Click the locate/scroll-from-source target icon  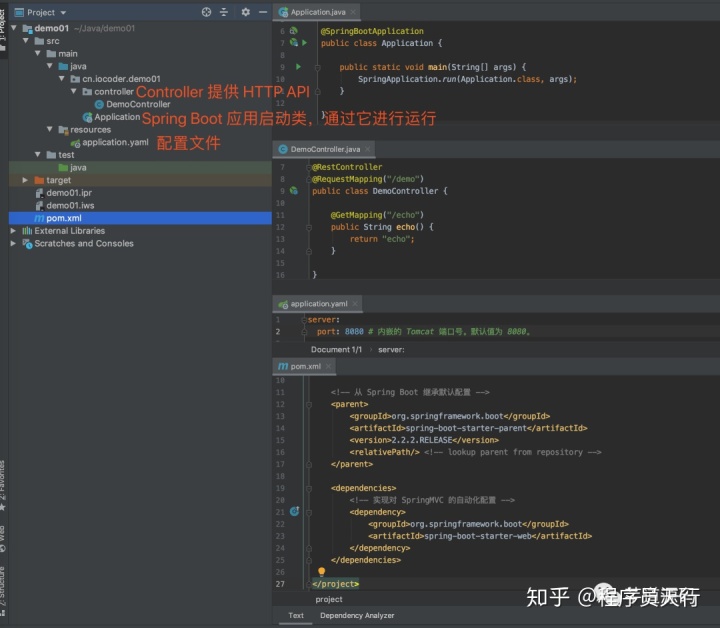click(206, 12)
